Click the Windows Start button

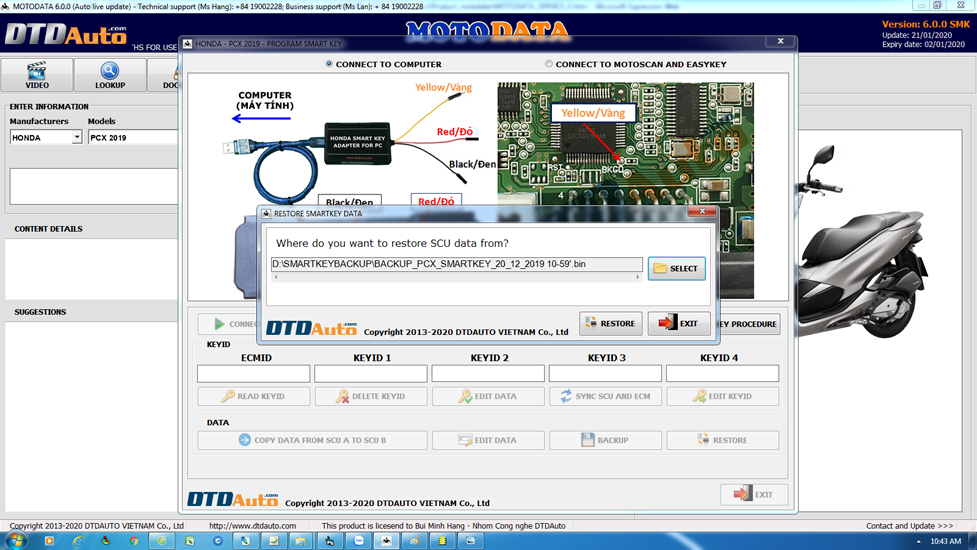pos(16,541)
